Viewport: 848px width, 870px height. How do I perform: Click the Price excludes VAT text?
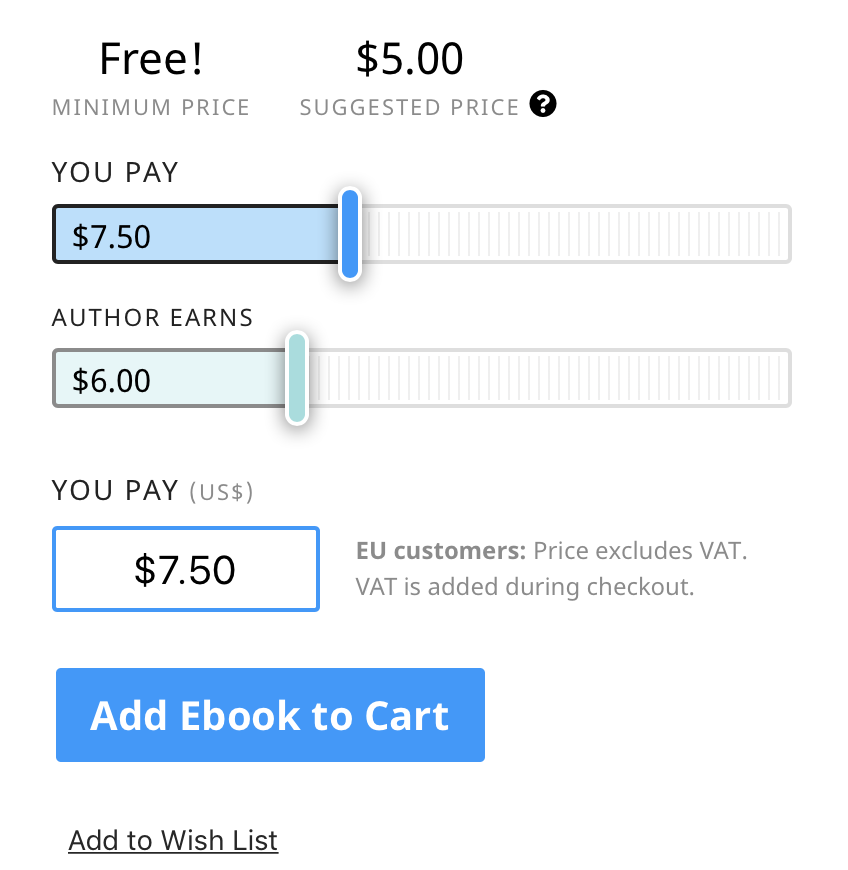point(640,551)
